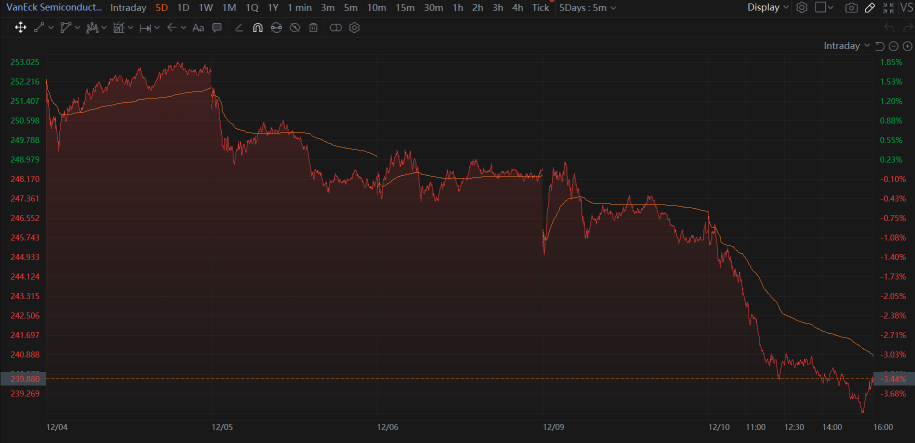Zoom in the chart with the plus icon
This screenshot has height=443, width=915.
(x=906, y=46)
